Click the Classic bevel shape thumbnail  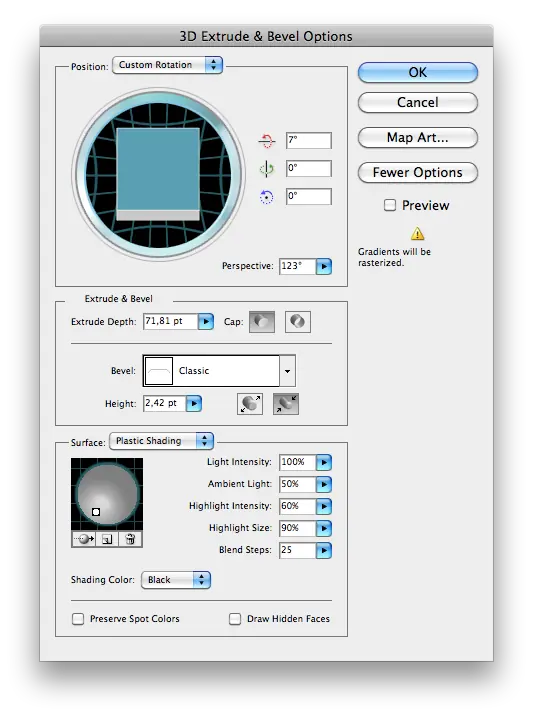(x=159, y=371)
